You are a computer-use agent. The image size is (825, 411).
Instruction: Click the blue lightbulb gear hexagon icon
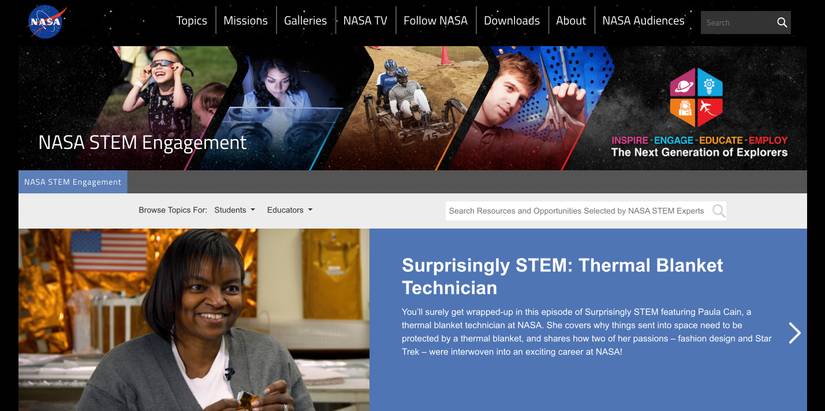tap(710, 83)
